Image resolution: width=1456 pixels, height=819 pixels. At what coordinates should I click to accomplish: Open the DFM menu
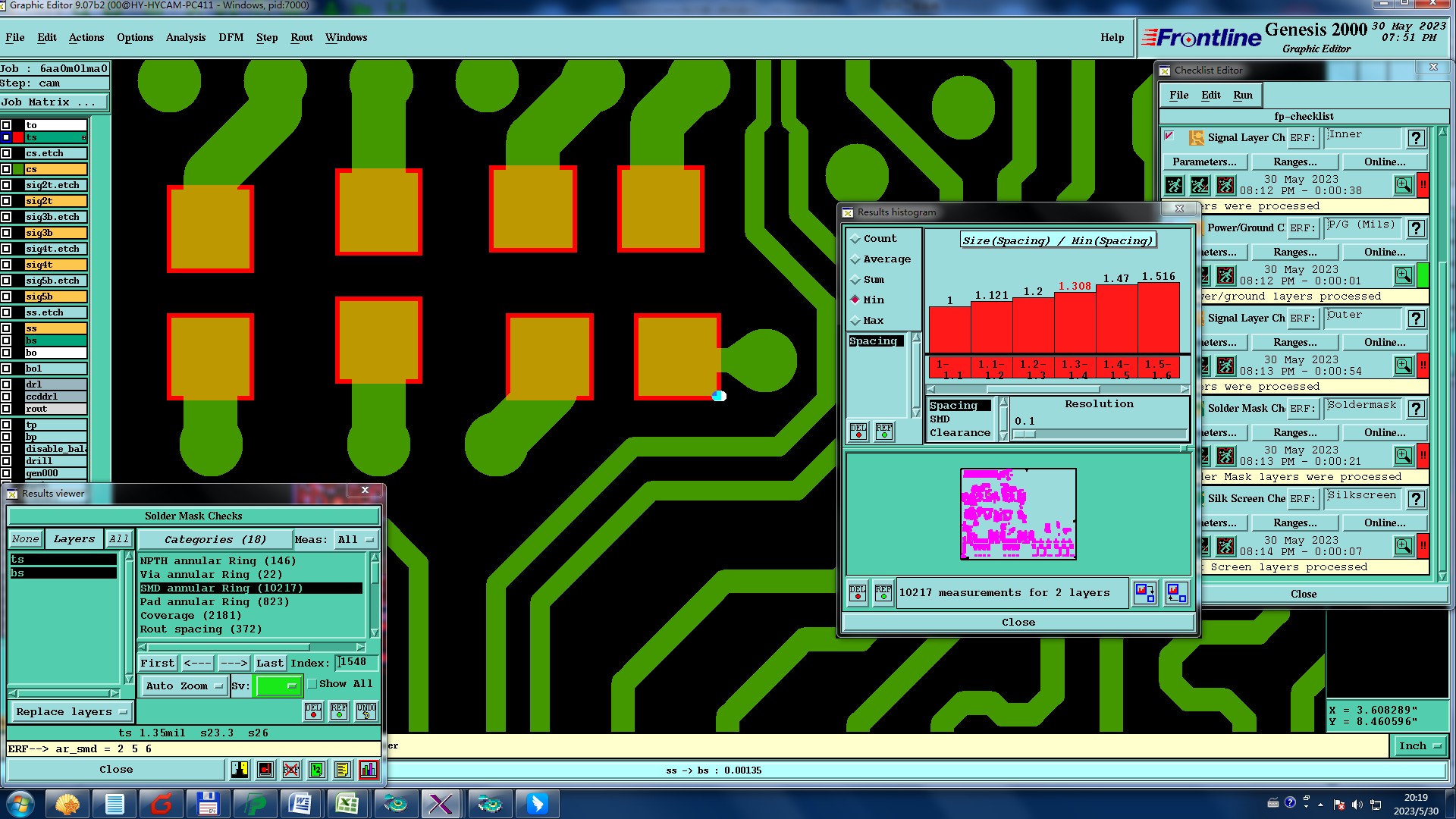231,37
